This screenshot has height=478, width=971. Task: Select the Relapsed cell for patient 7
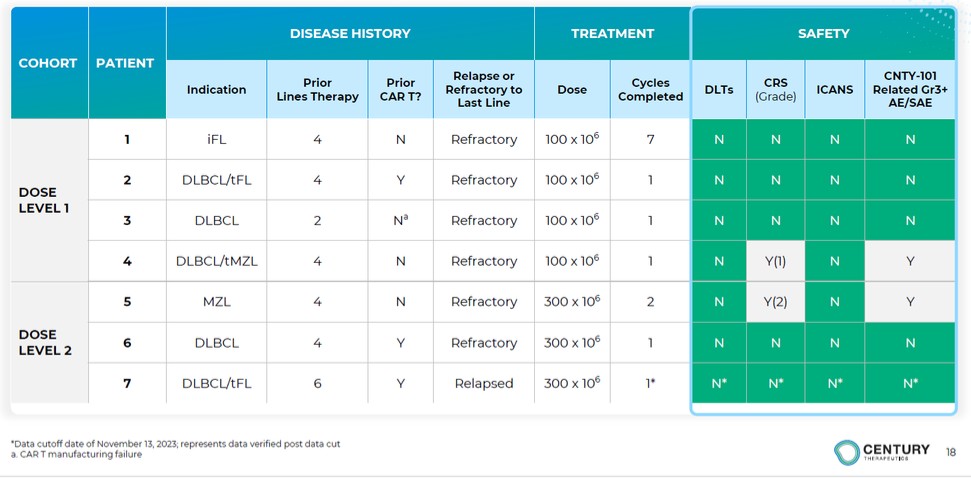coord(484,383)
